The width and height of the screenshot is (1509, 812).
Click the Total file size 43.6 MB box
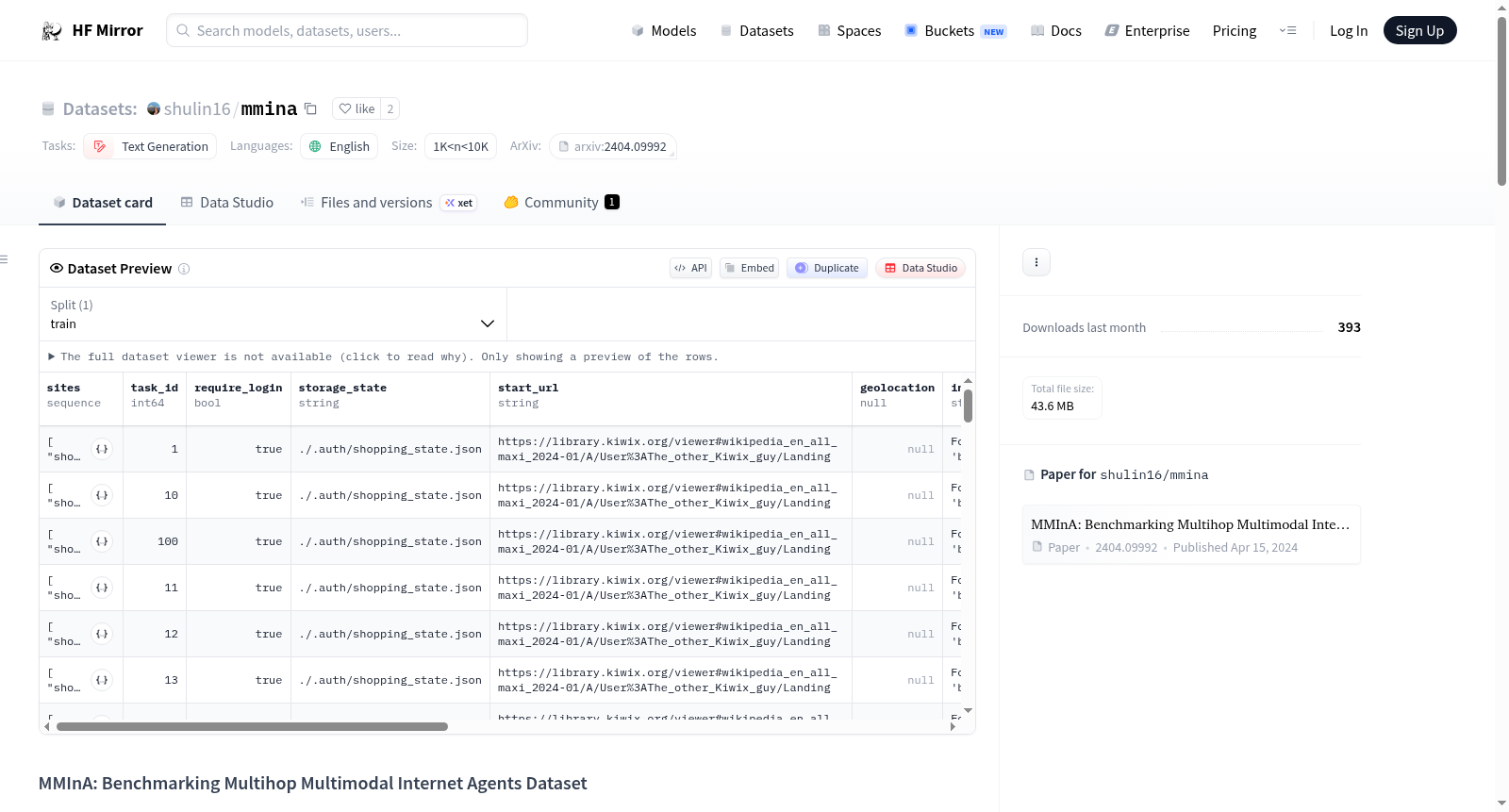point(1062,397)
